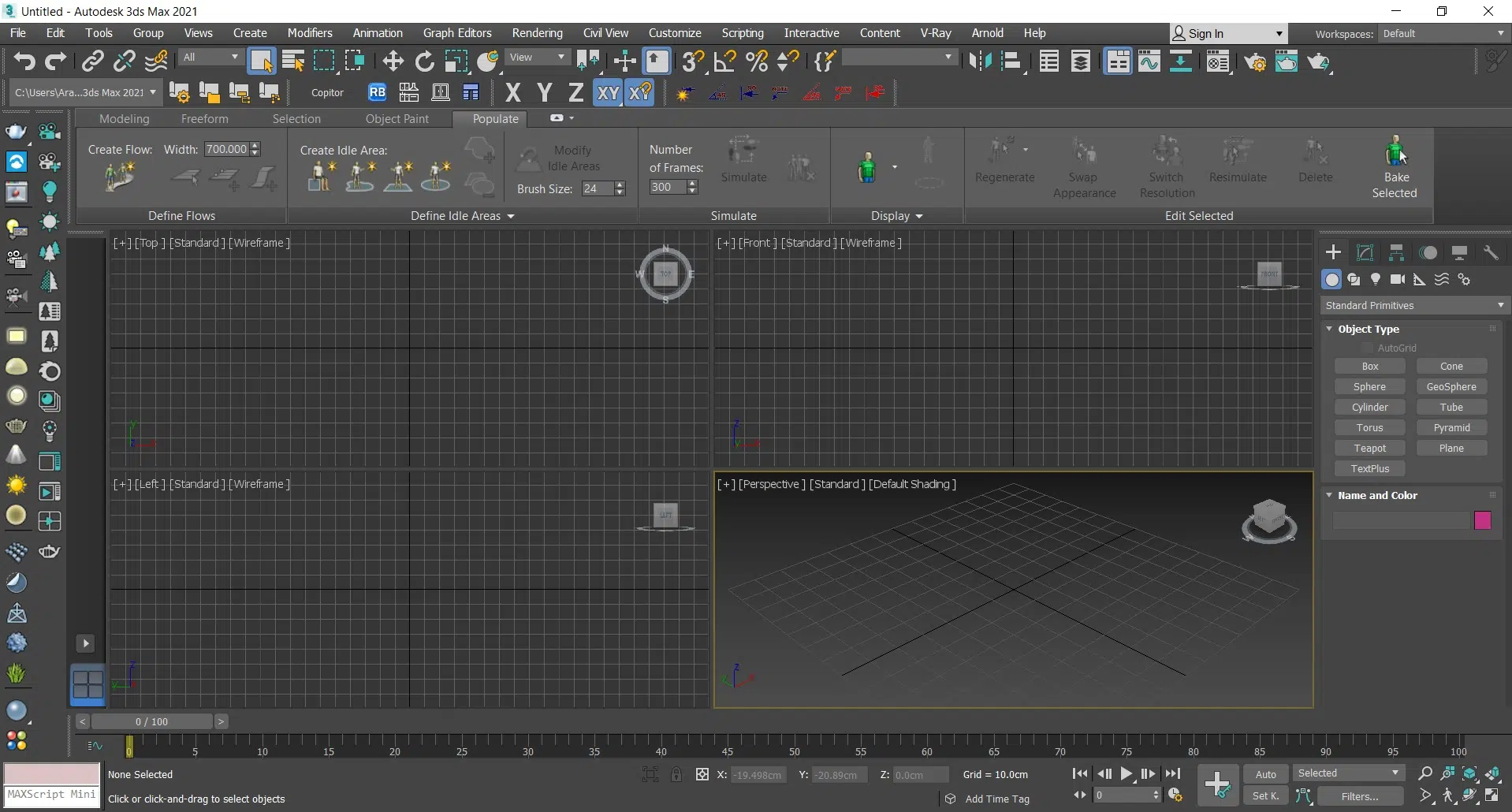The image size is (1512, 812).
Task: Toggle the selection lock icon
Action: tap(676, 775)
